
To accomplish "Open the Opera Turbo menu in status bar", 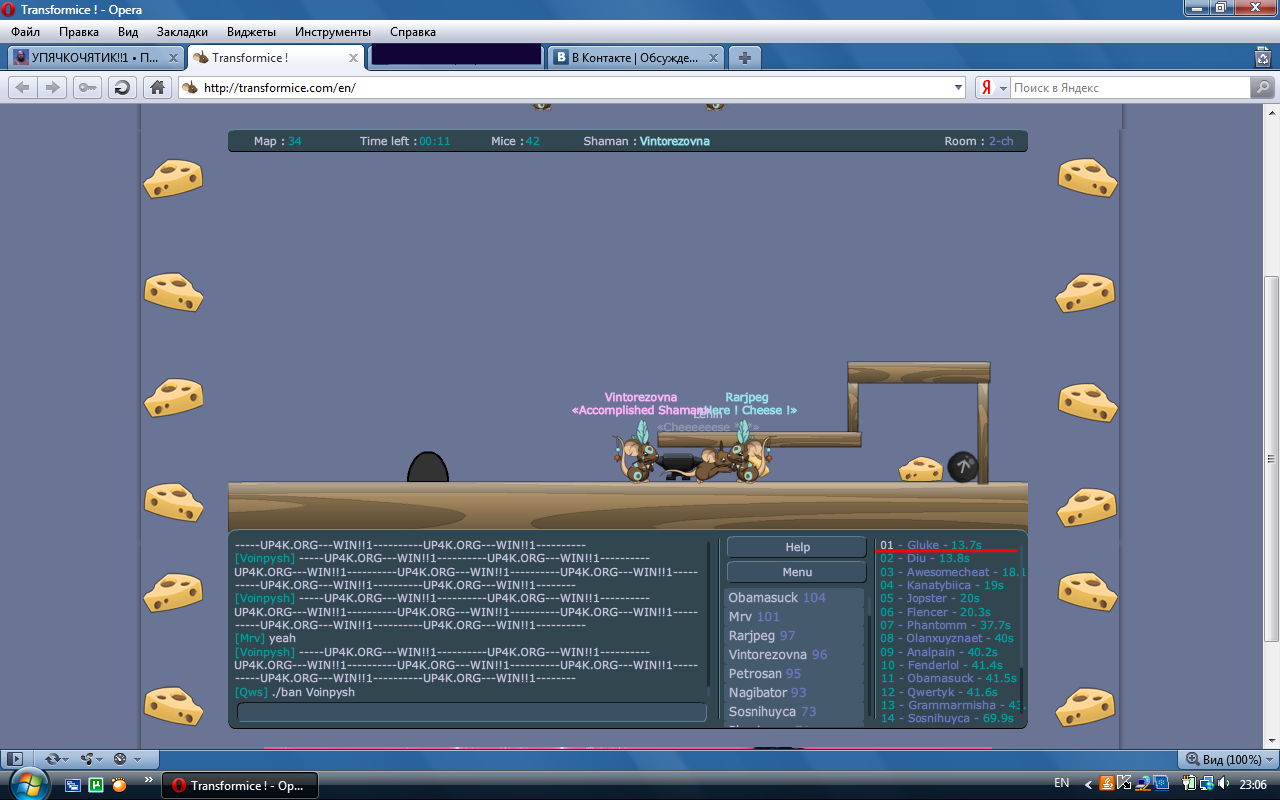I will 125,759.
